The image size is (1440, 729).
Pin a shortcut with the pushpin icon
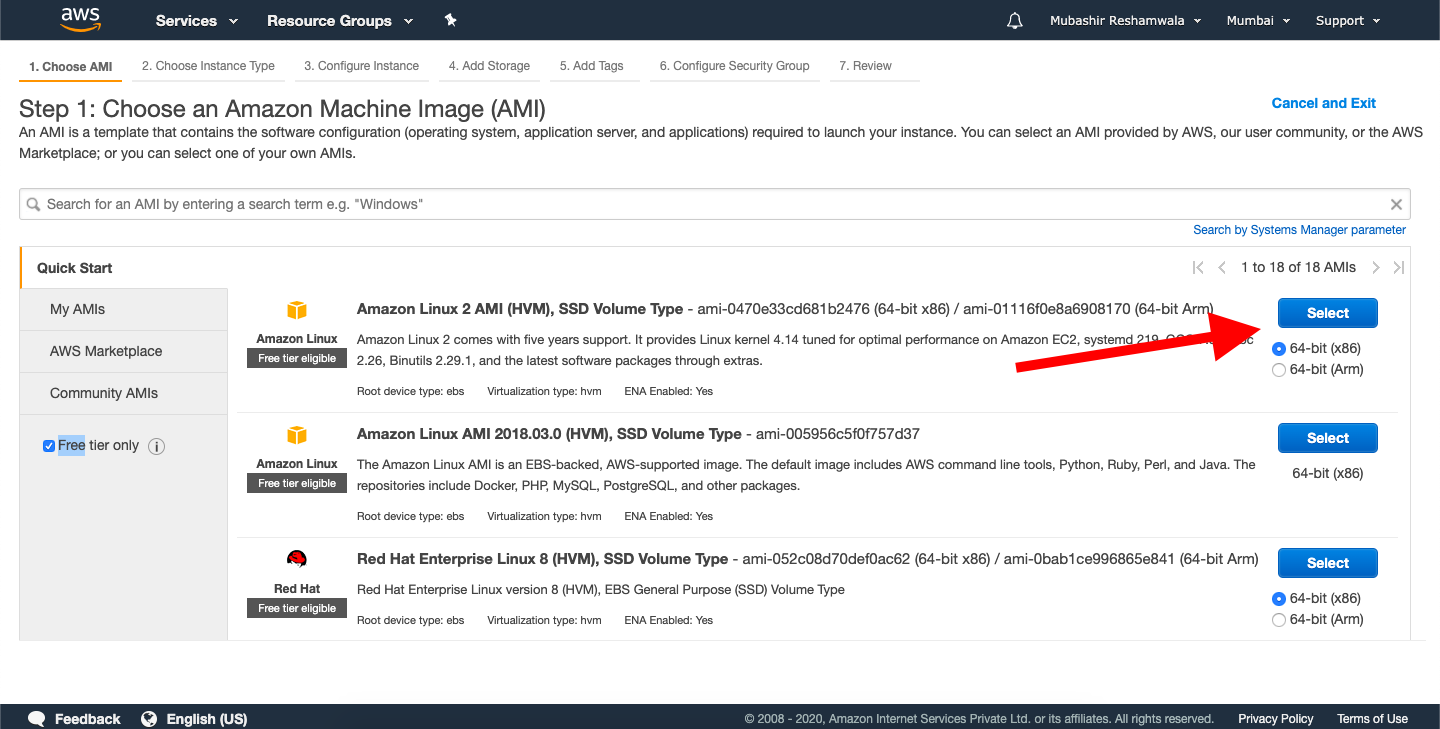(450, 20)
